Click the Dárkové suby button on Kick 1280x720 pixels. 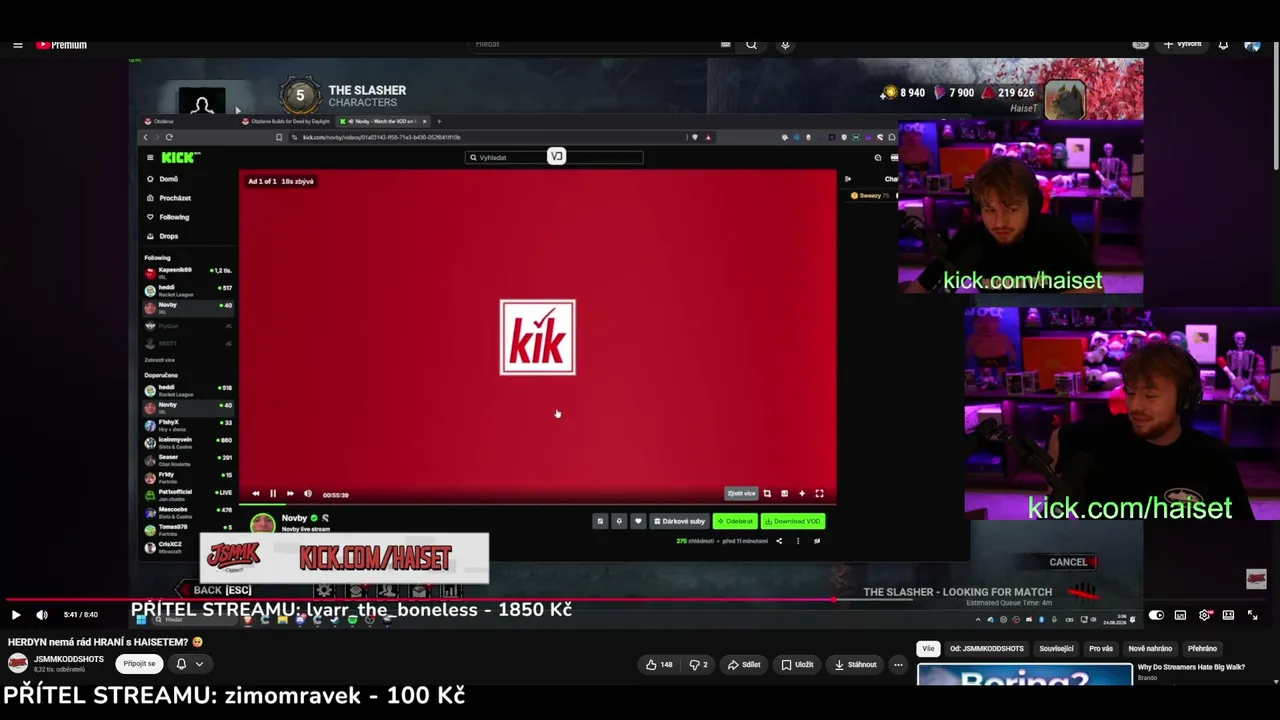(x=680, y=521)
